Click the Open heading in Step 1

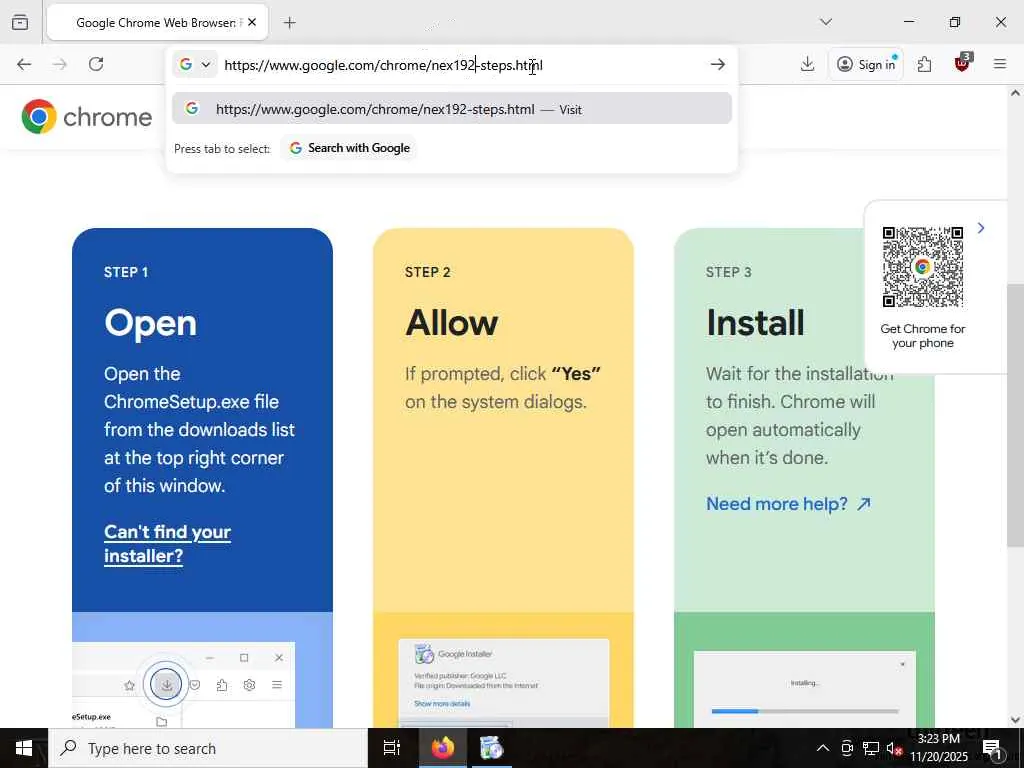(x=150, y=323)
